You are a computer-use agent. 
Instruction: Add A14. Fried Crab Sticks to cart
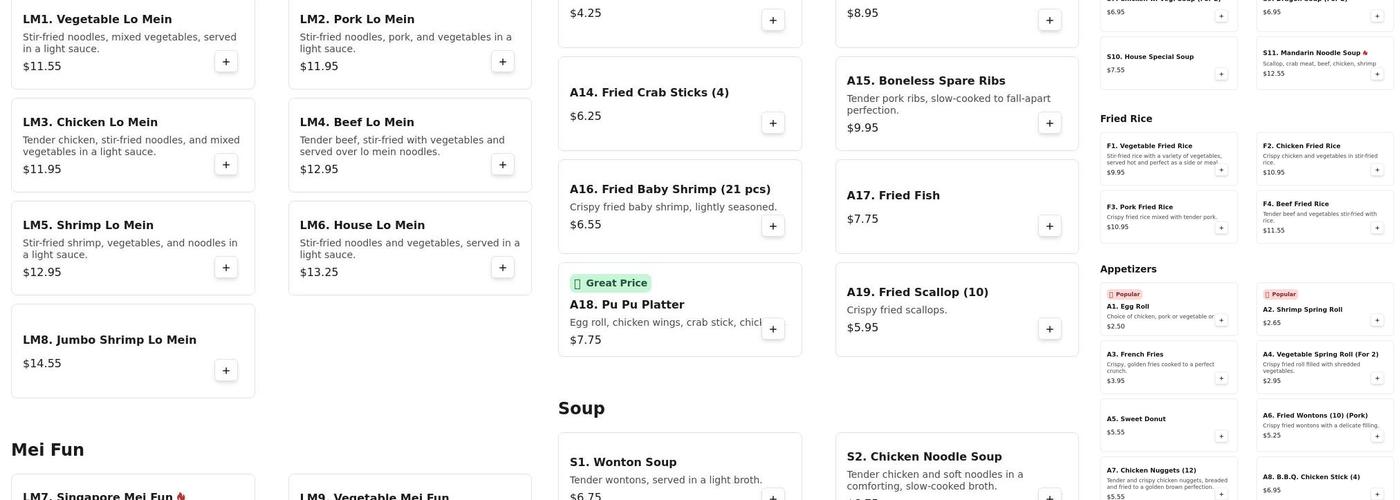(x=773, y=123)
